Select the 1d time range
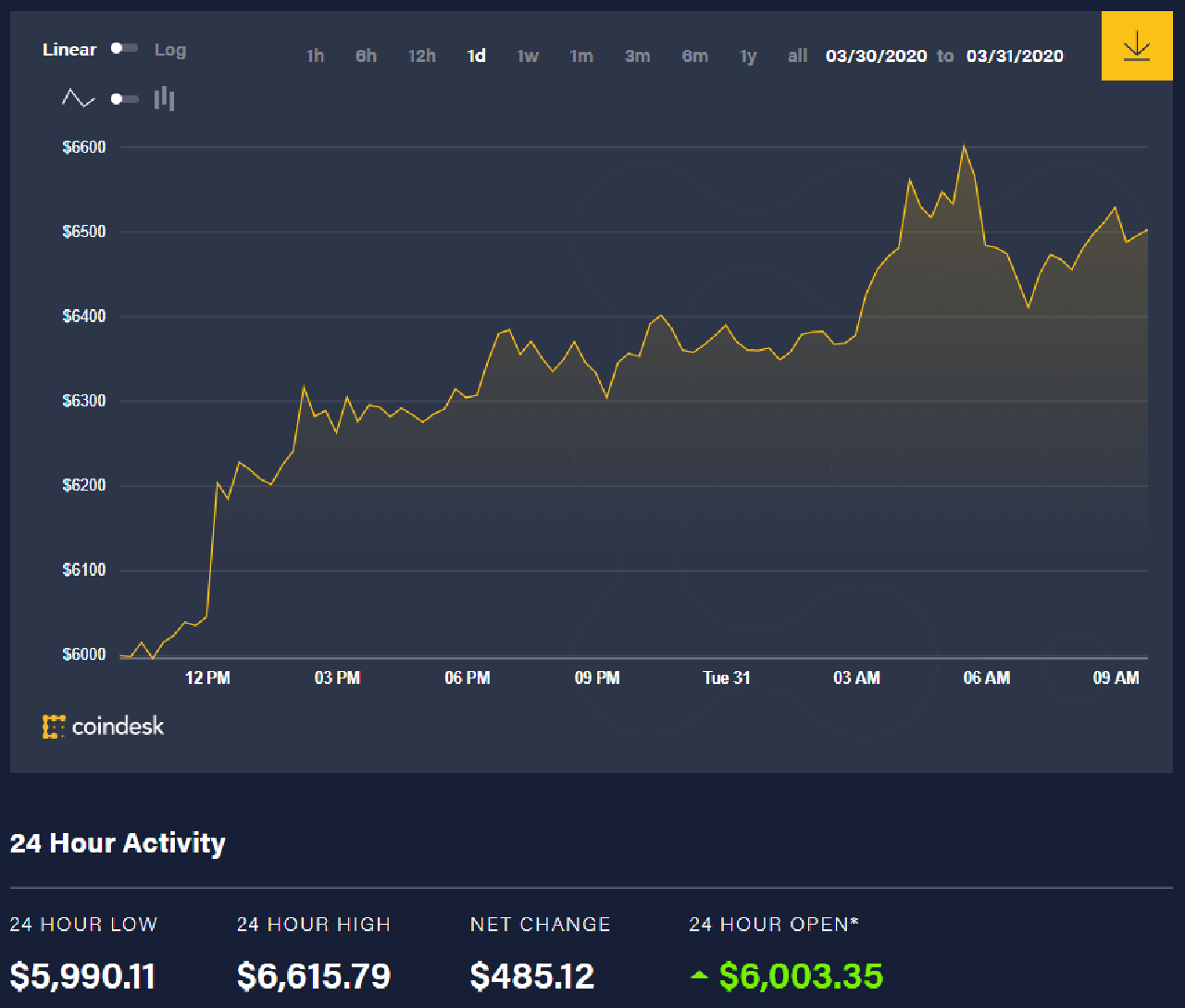 tap(477, 56)
